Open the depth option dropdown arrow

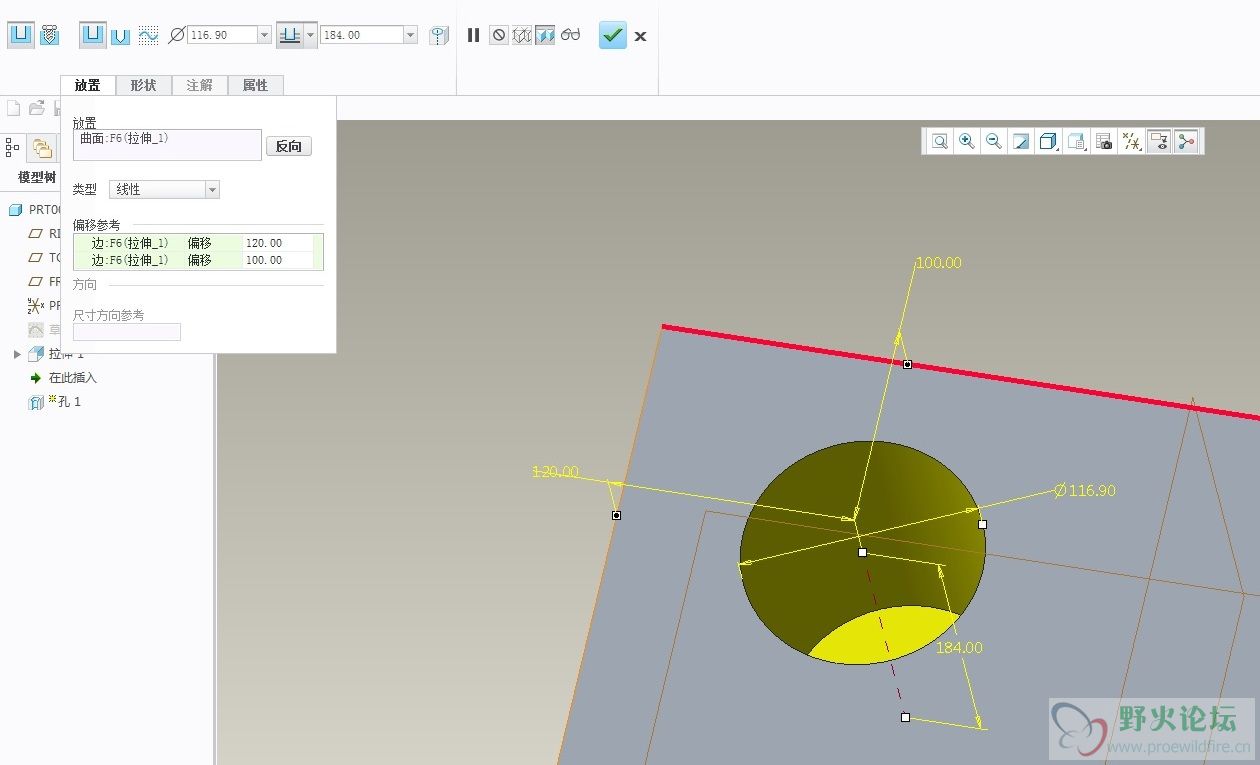[x=311, y=35]
